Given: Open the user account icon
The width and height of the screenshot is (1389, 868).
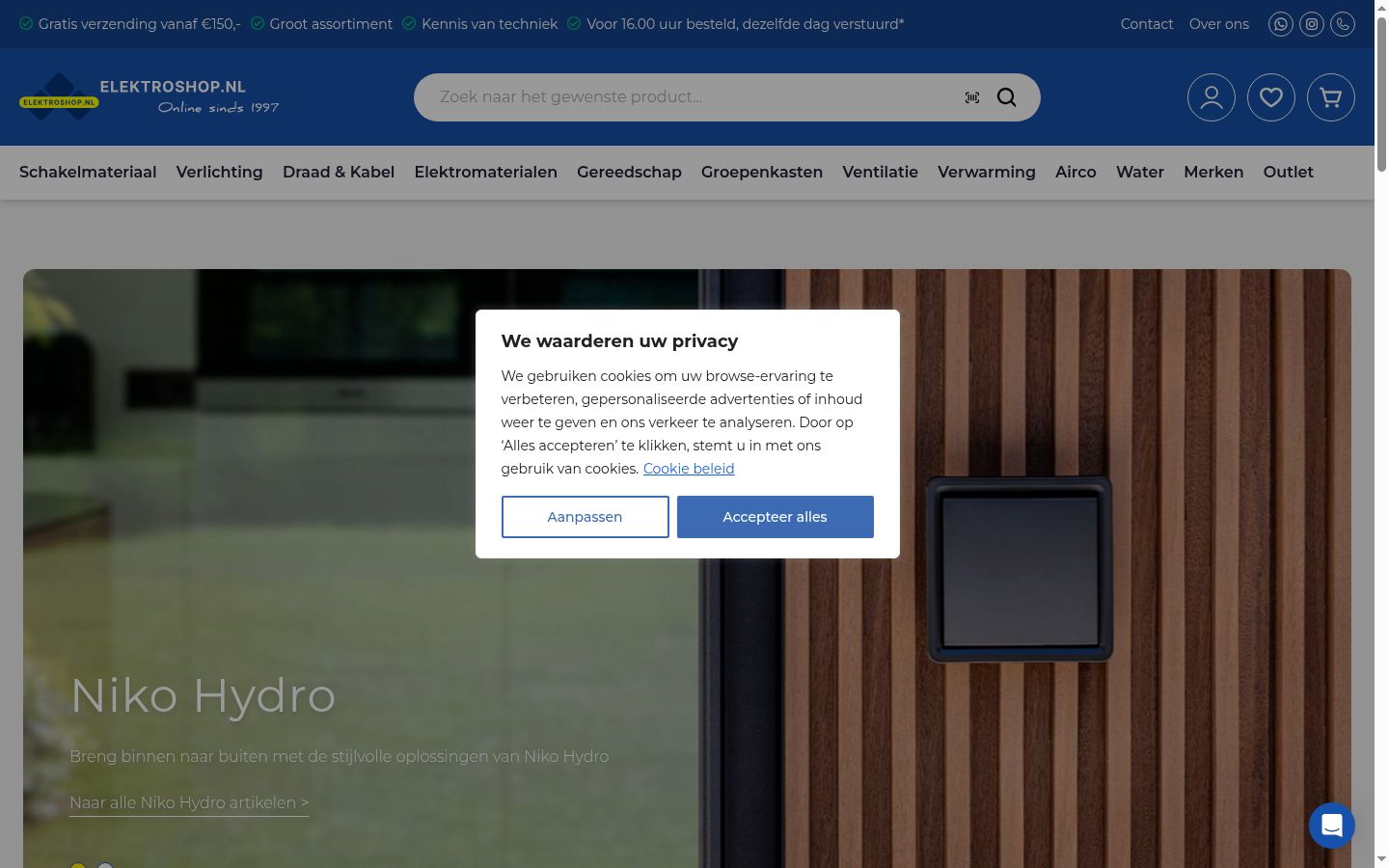Looking at the screenshot, I should (1212, 97).
